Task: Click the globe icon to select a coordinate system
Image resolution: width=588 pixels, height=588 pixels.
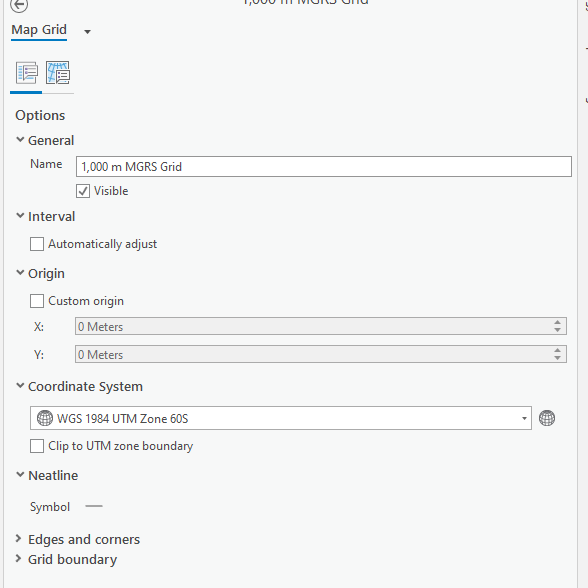Action: click(547, 418)
